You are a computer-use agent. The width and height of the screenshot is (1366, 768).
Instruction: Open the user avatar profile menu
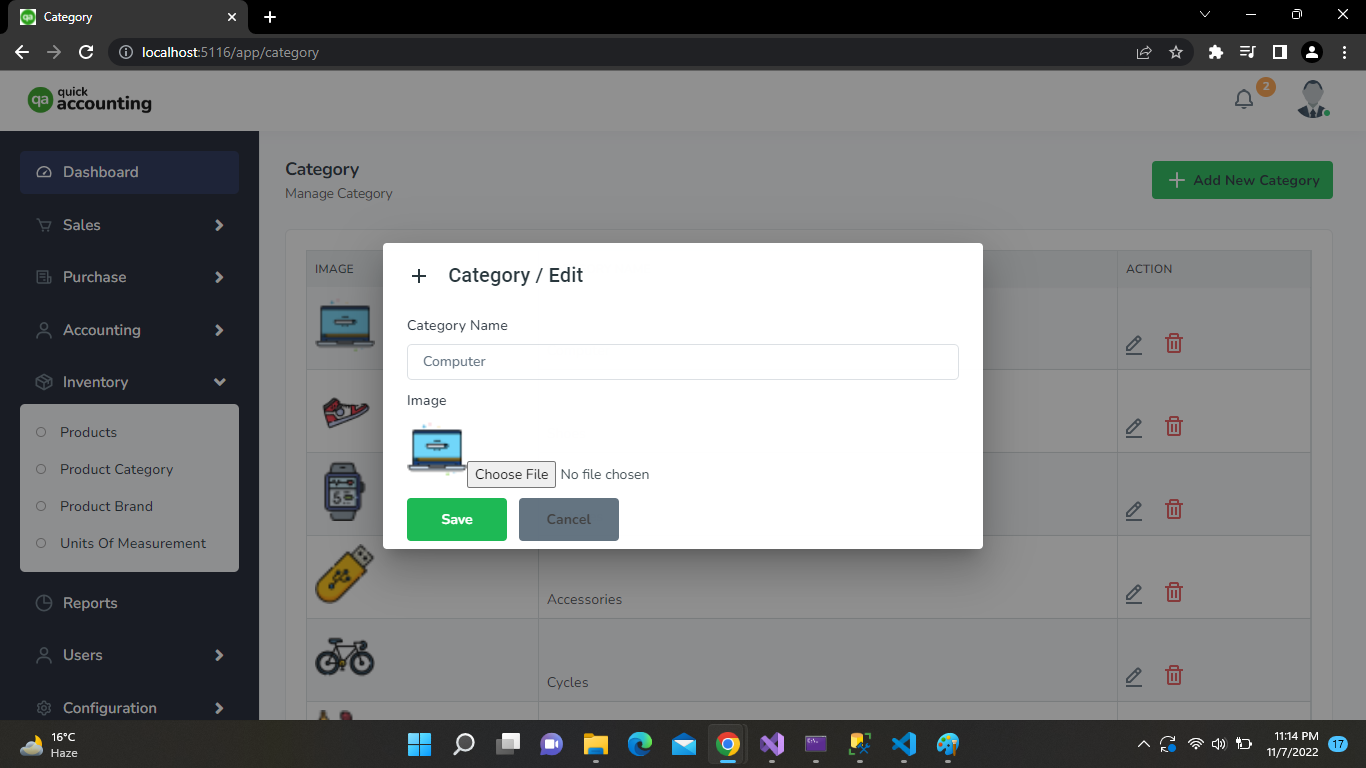pyautogui.click(x=1312, y=99)
